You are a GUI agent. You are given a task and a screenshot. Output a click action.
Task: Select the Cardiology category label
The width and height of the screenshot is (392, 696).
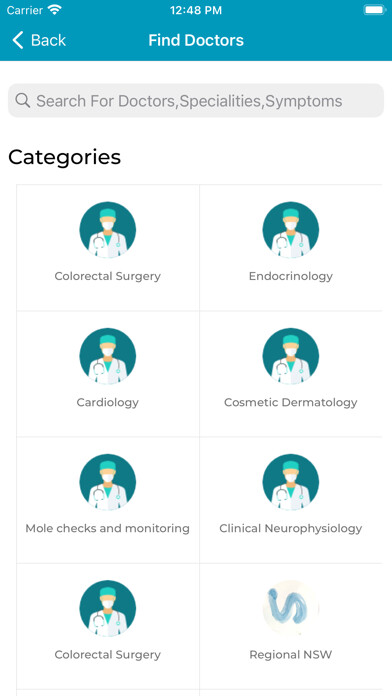tap(107, 402)
